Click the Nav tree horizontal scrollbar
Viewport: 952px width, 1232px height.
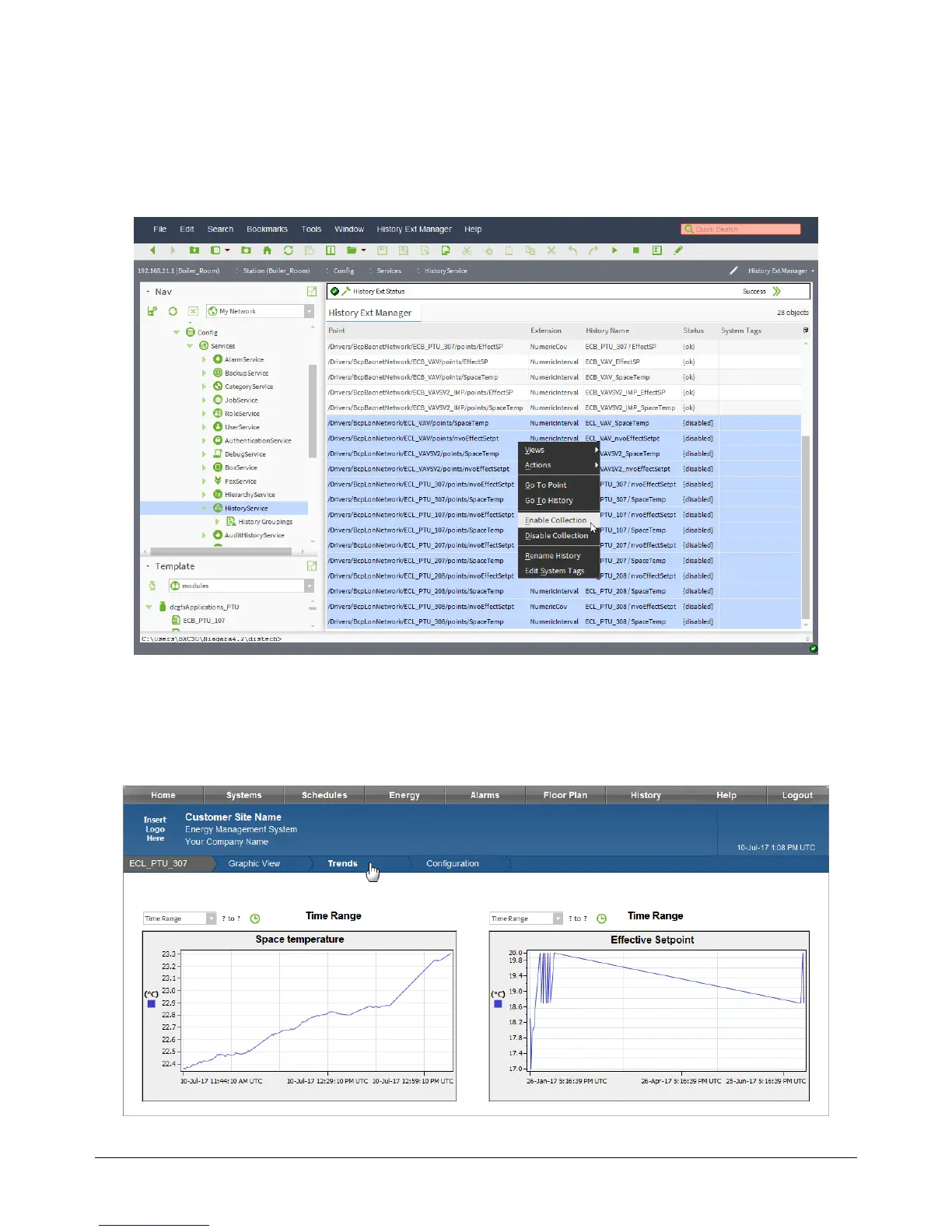219,551
